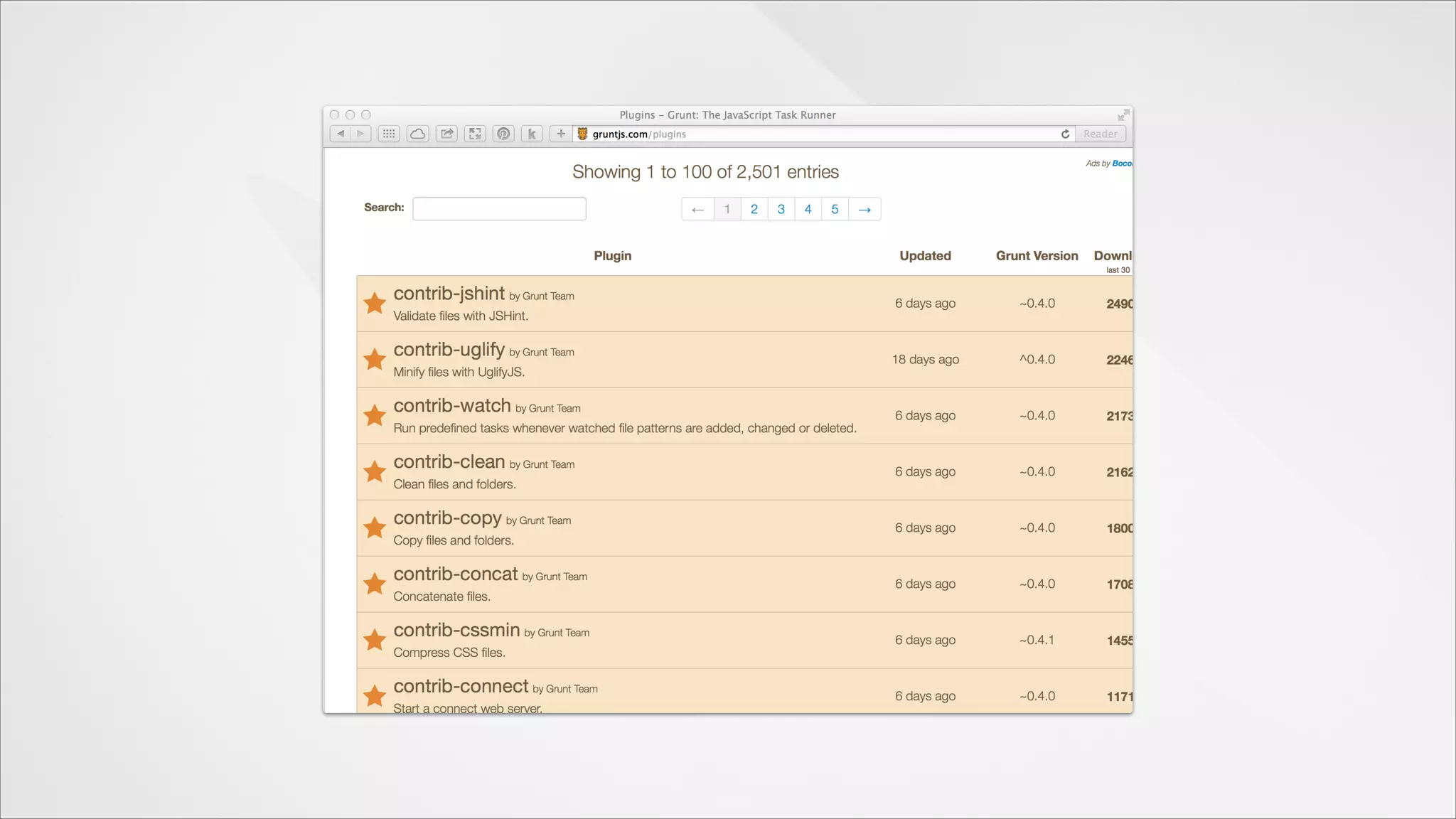
Task: Click the star next to contrib-clean
Action: (375, 471)
